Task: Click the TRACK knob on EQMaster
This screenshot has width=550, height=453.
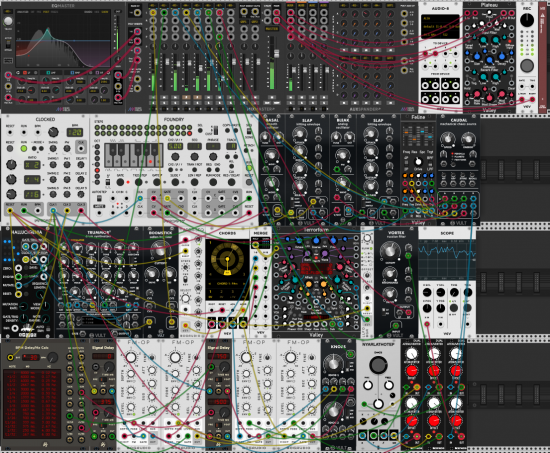Action: pos(7,22)
